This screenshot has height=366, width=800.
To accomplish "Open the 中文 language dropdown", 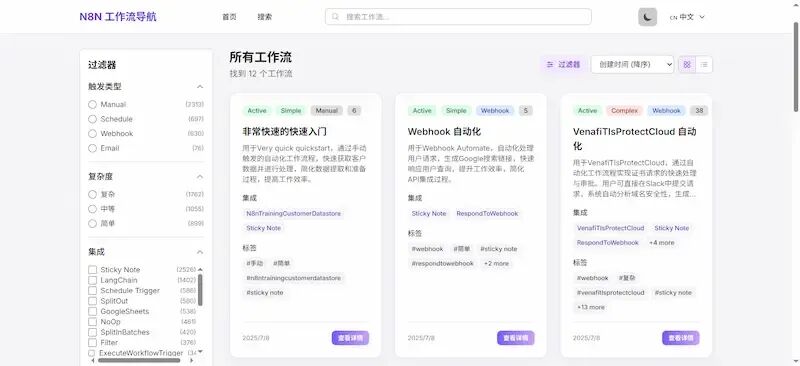I will (x=687, y=17).
